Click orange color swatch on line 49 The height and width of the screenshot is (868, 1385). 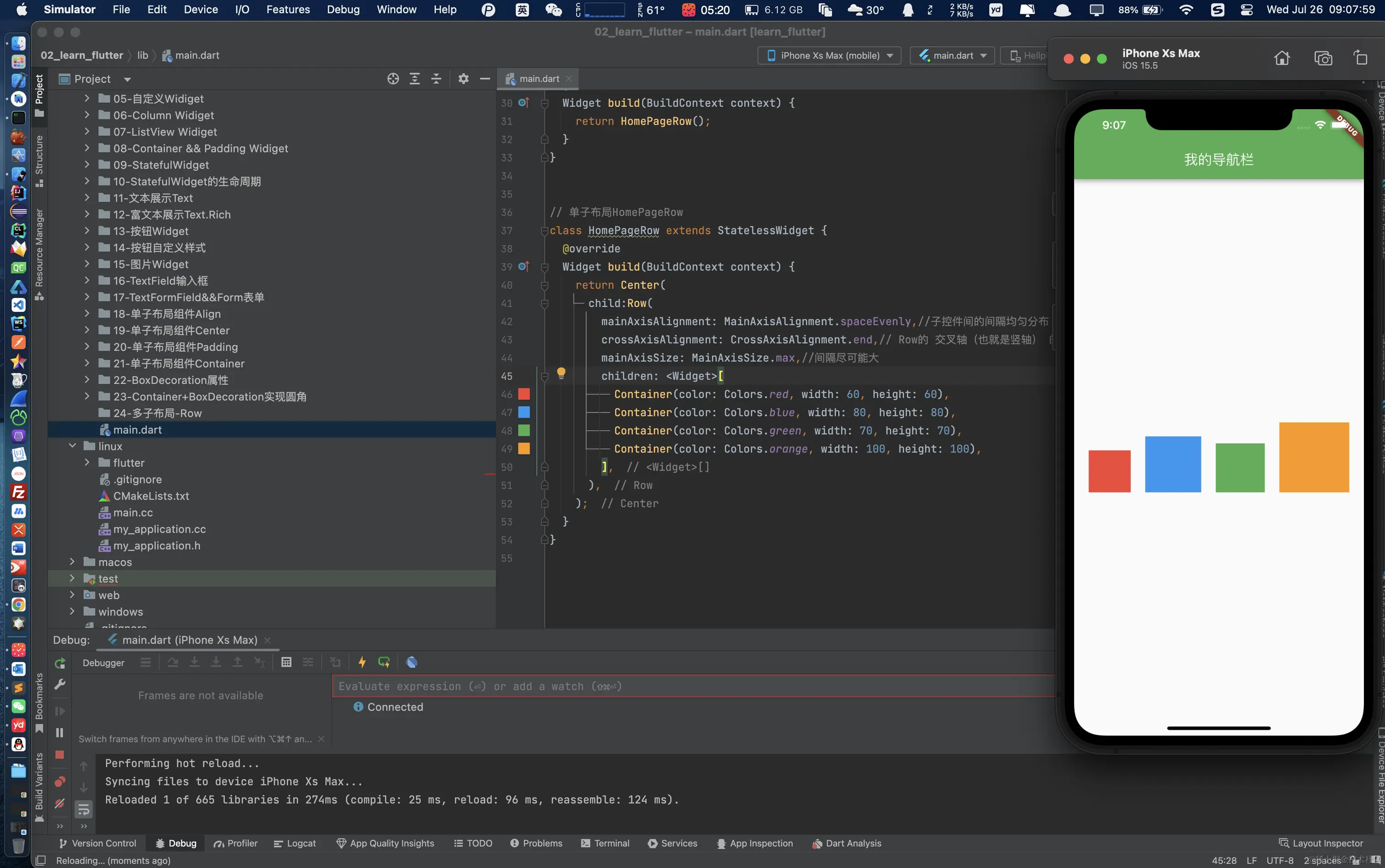[x=523, y=449]
